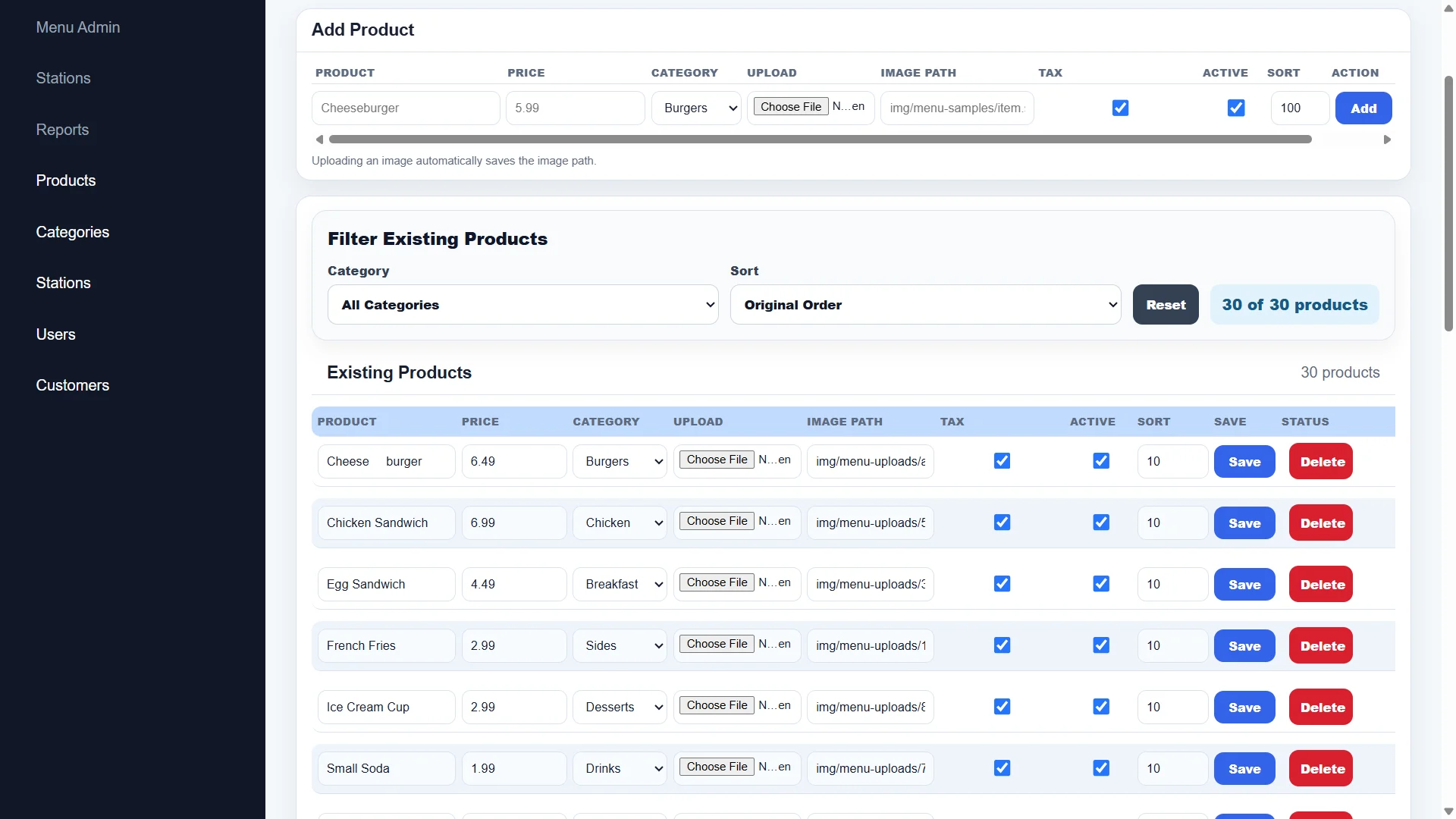Click sort value field for Chicken Sandwich
The width and height of the screenshot is (1456, 819).
pyautogui.click(x=1172, y=522)
